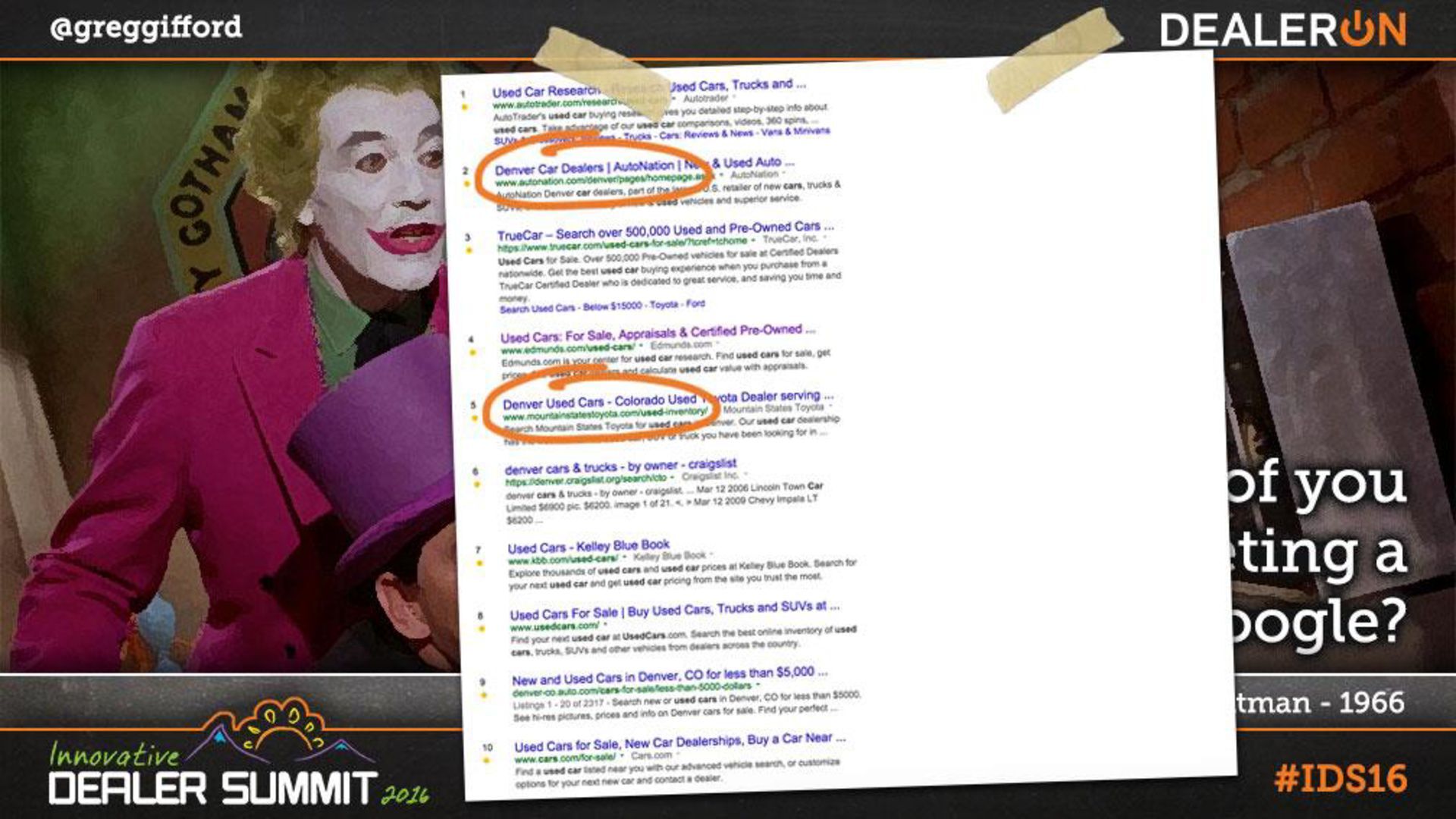Screen dimensions: 1456x819
Task: Click the www.autonation.com/denver URL
Action: tap(601, 180)
